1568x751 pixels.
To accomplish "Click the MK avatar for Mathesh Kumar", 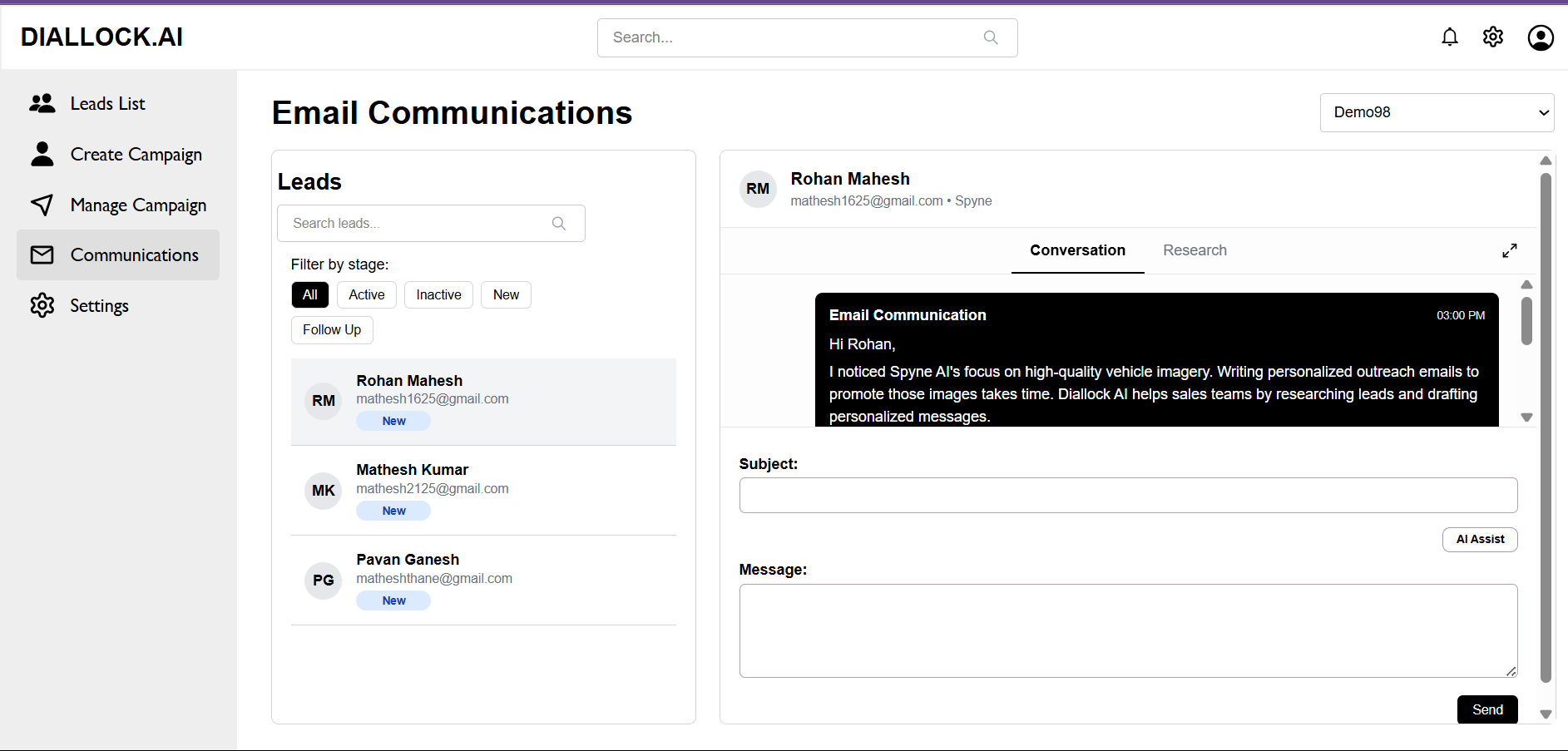I will point(324,491).
